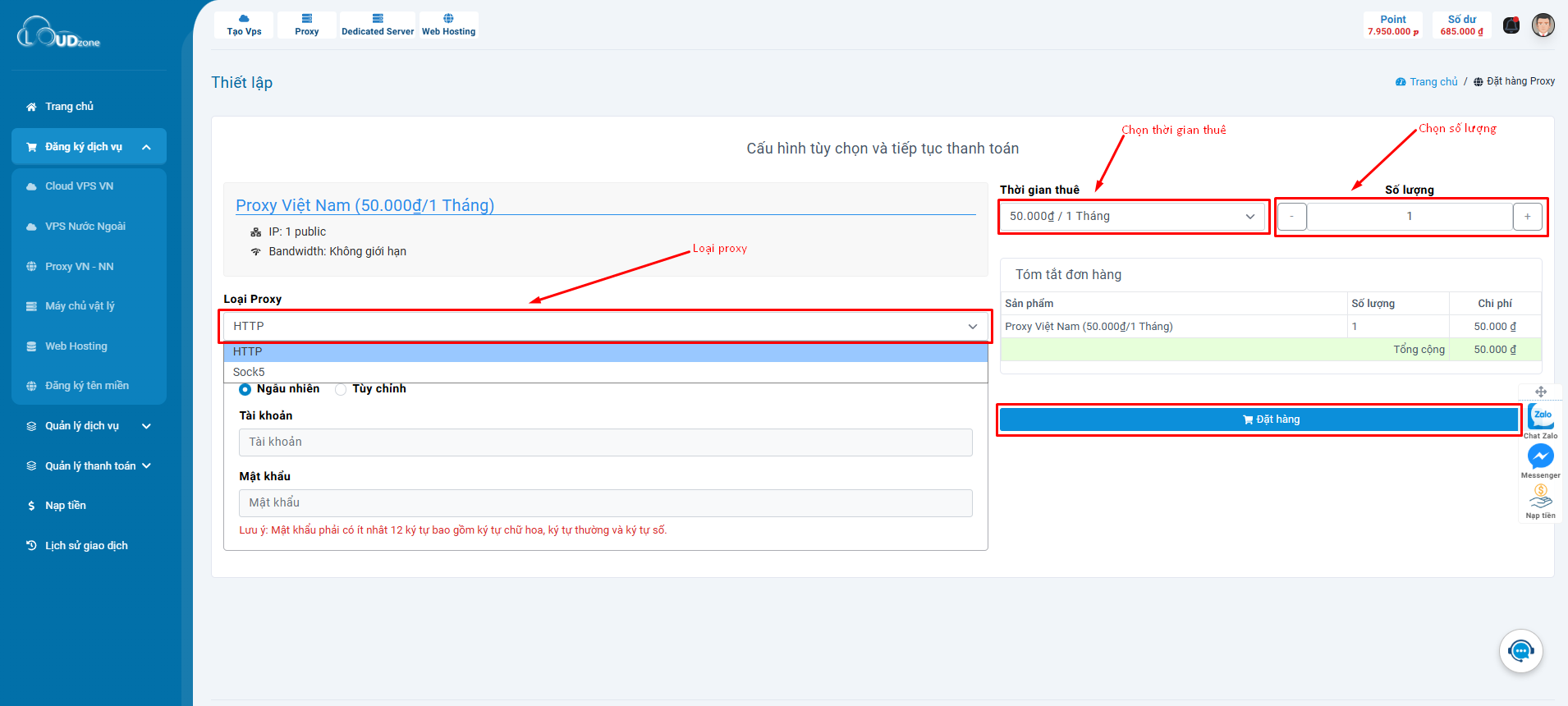Open Chat Zalo widget
This screenshot has width=1568, height=706.
coord(1541,417)
